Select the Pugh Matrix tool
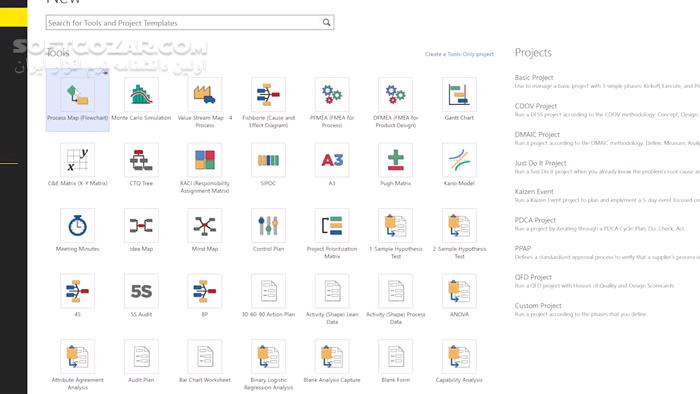This screenshot has height=394, width=700. 396,160
